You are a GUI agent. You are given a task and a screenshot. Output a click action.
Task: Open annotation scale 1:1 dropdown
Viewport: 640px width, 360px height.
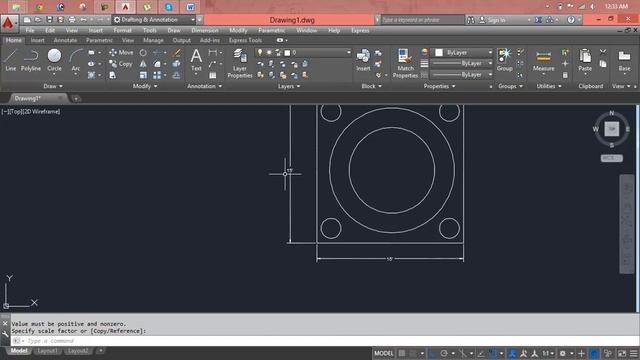(x=548, y=353)
